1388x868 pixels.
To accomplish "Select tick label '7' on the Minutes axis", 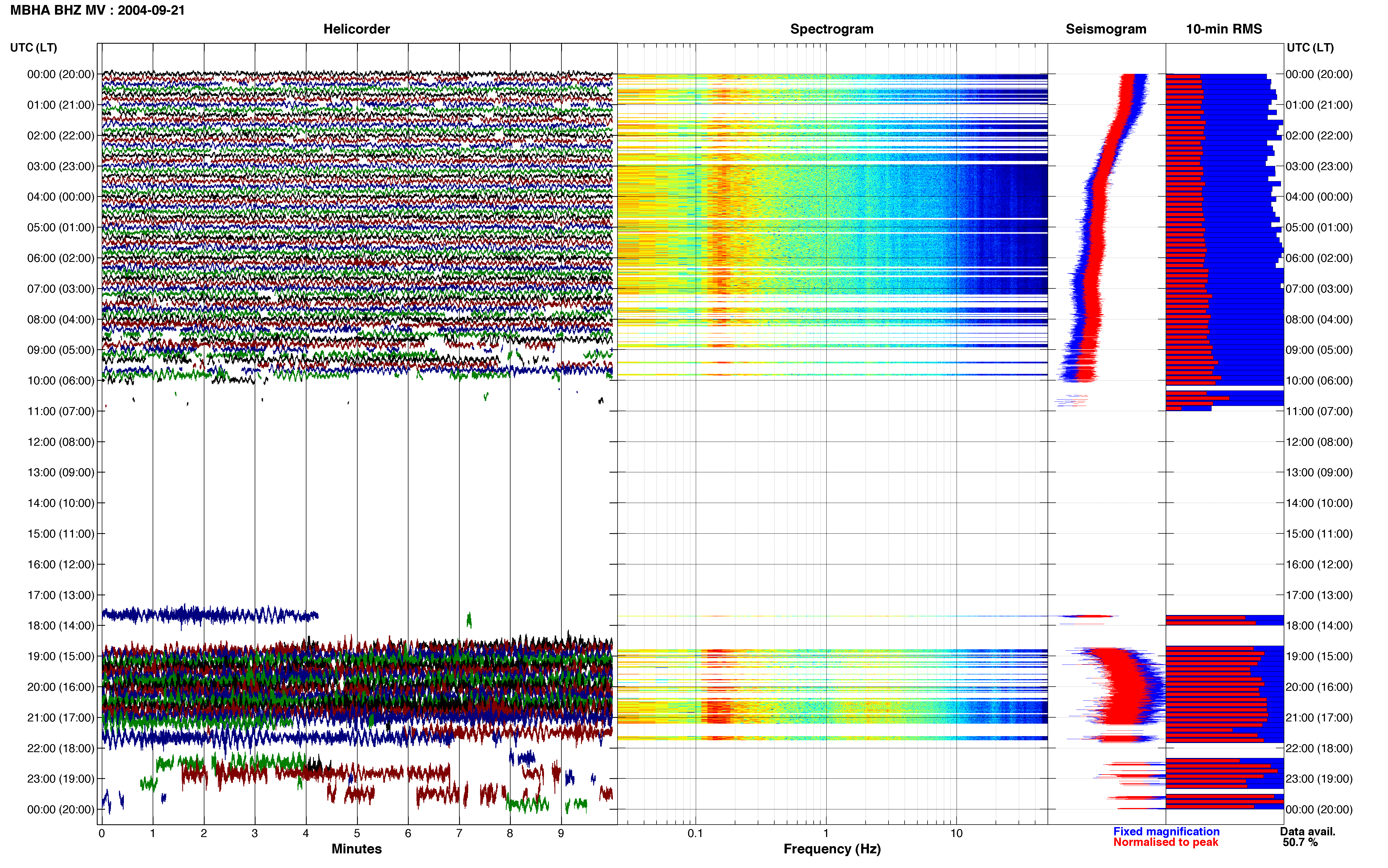I will coord(459,833).
